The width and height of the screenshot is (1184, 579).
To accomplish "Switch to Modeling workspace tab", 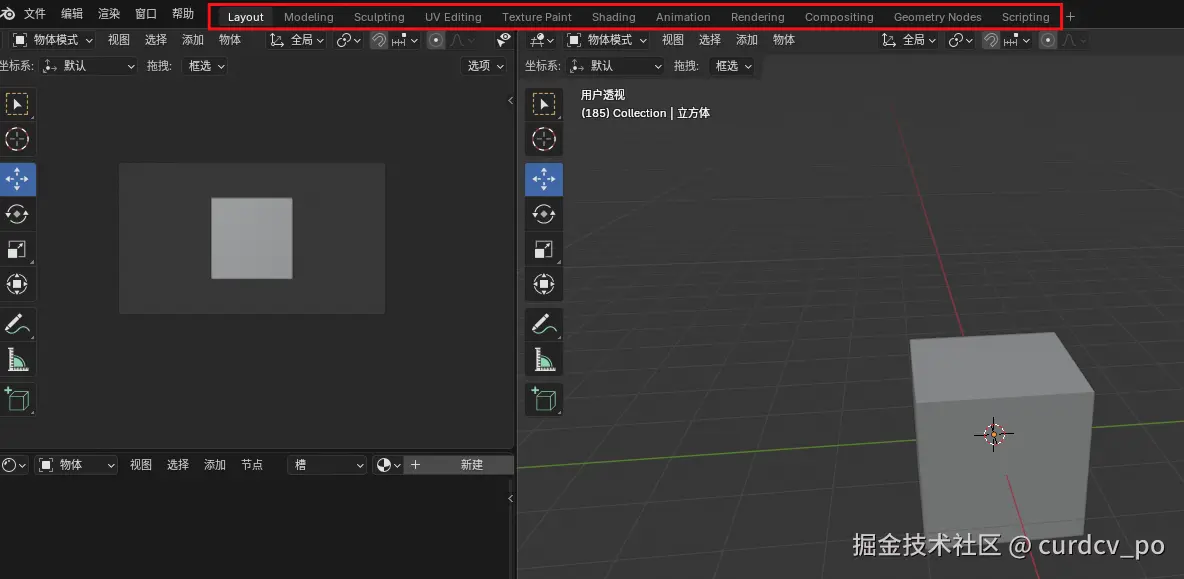I will (x=309, y=17).
